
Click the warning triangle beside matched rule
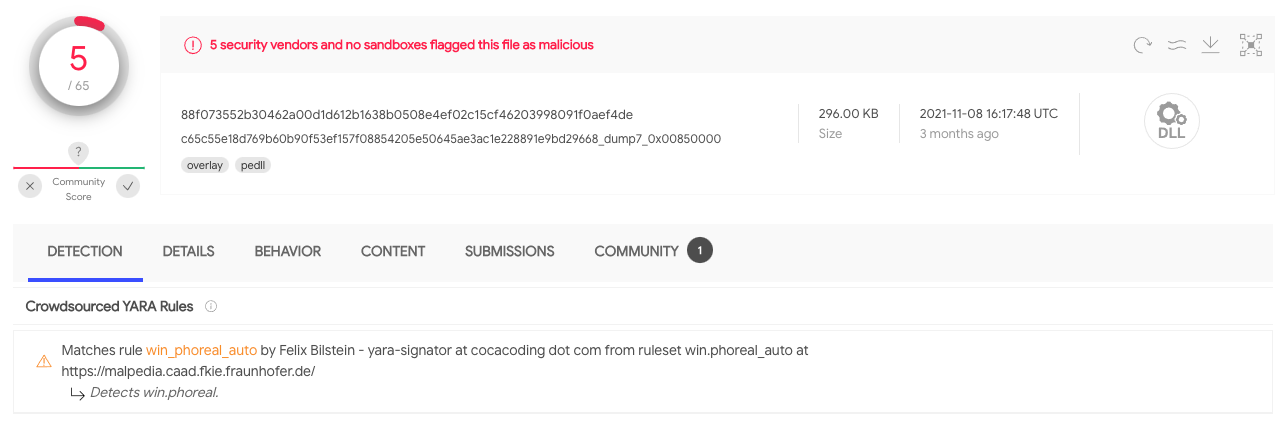click(x=43, y=361)
